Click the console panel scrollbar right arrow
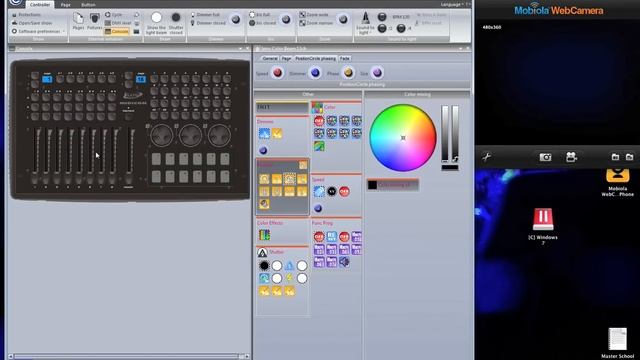The height and width of the screenshot is (360, 640). [x=247, y=356]
